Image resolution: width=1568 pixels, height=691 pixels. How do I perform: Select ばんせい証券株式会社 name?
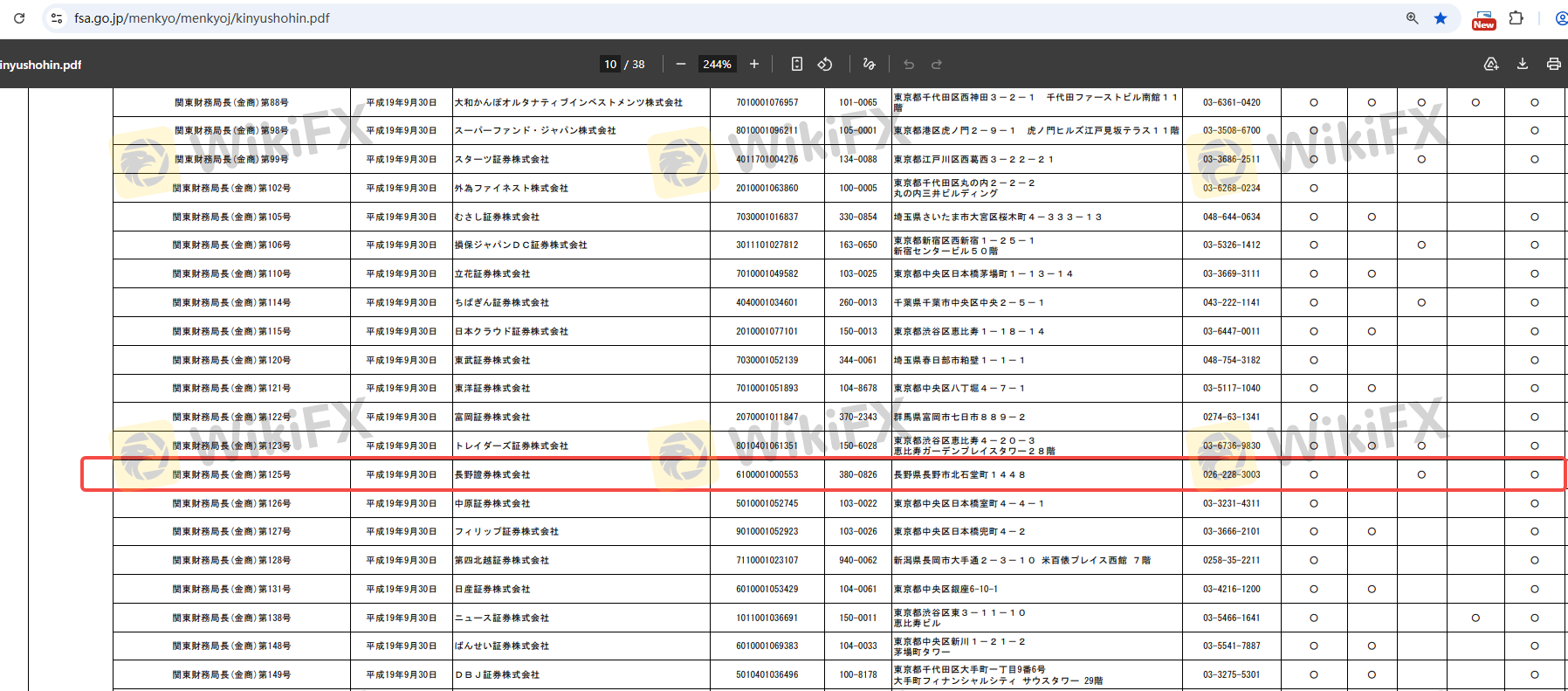[502, 646]
